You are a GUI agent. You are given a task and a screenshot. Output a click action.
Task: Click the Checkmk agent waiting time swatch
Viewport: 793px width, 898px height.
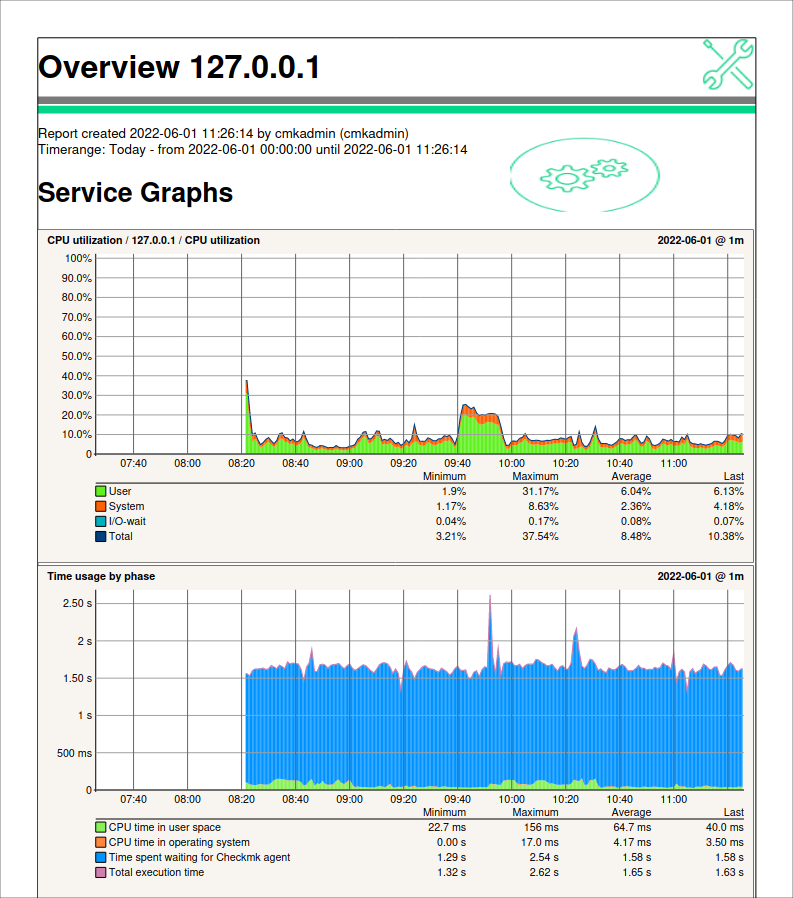[x=101, y=858]
